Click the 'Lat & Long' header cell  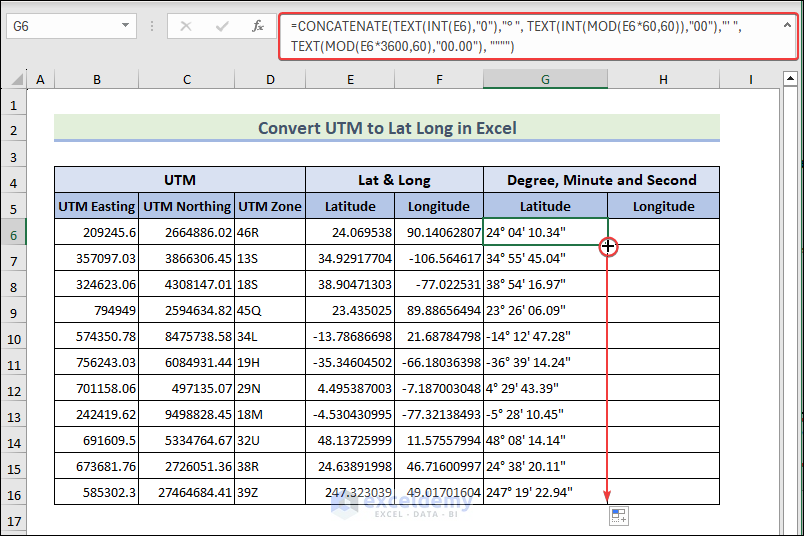coord(394,180)
